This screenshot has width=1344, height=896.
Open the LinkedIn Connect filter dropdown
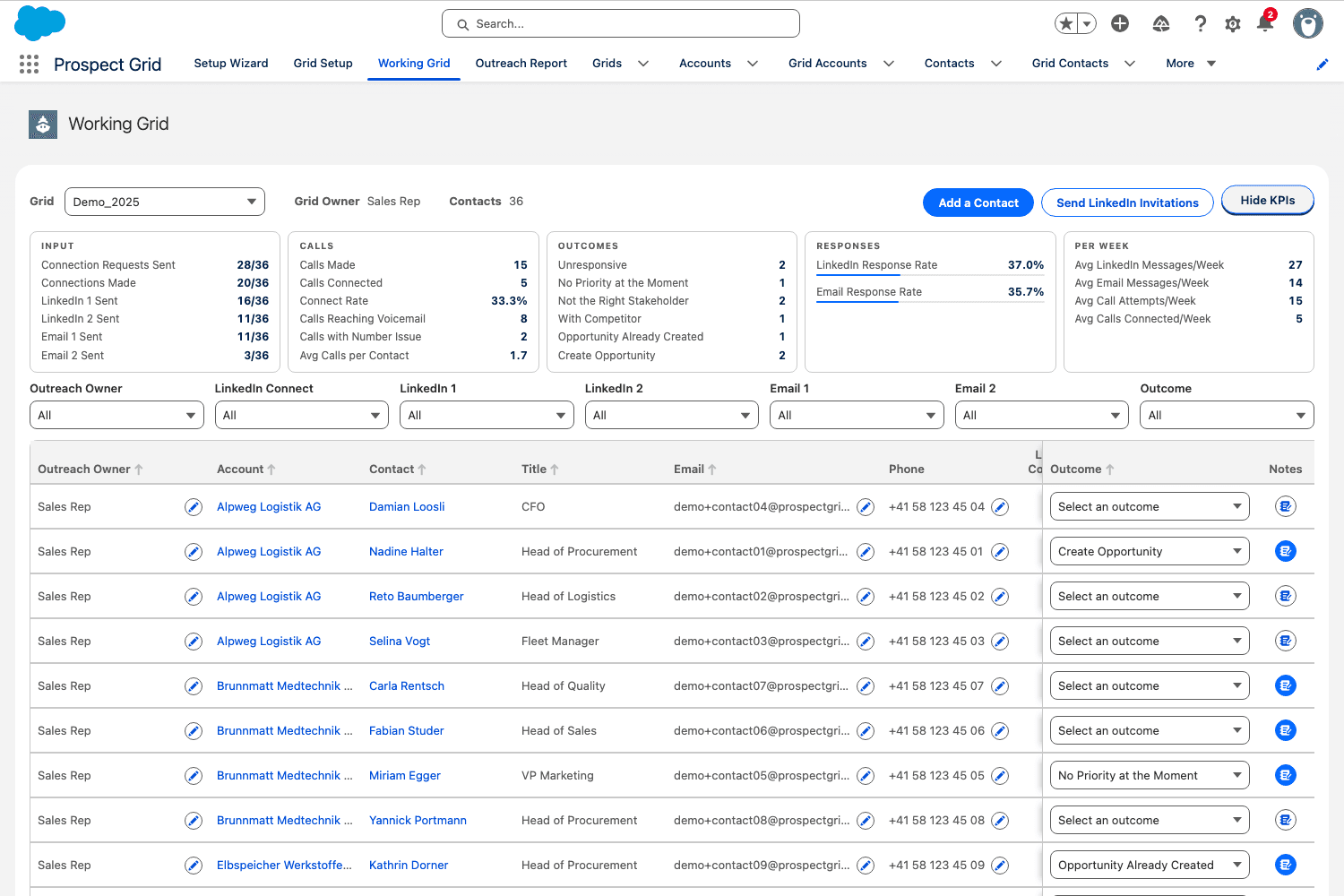(x=301, y=415)
